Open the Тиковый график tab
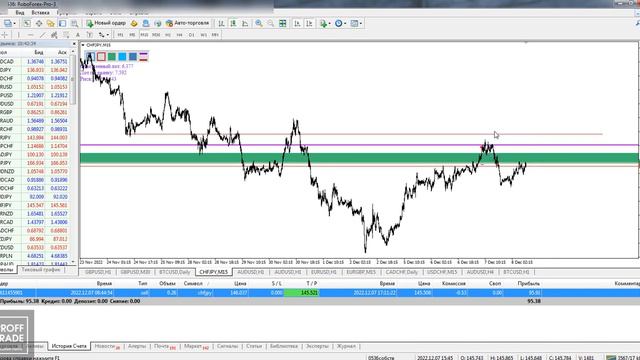The width and height of the screenshot is (640, 360). pyautogui.click(x=41, y=270)
